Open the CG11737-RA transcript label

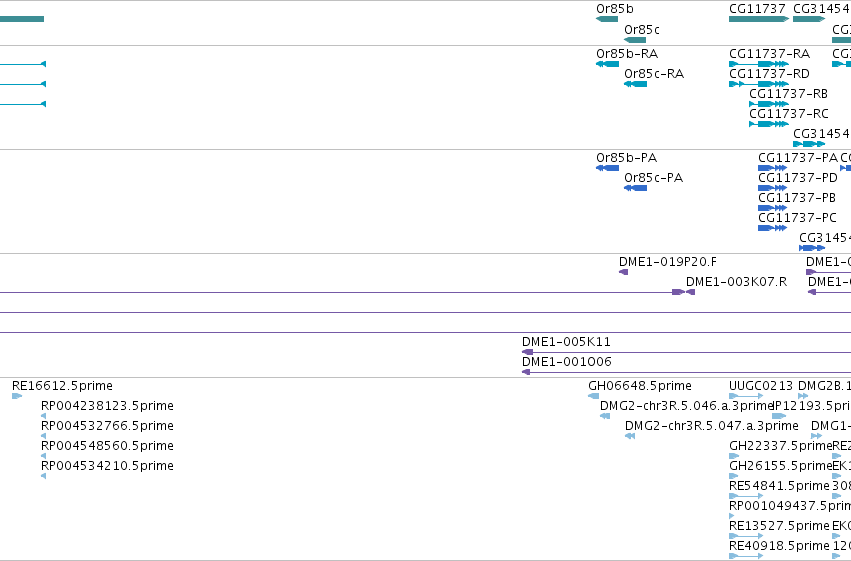770,54
